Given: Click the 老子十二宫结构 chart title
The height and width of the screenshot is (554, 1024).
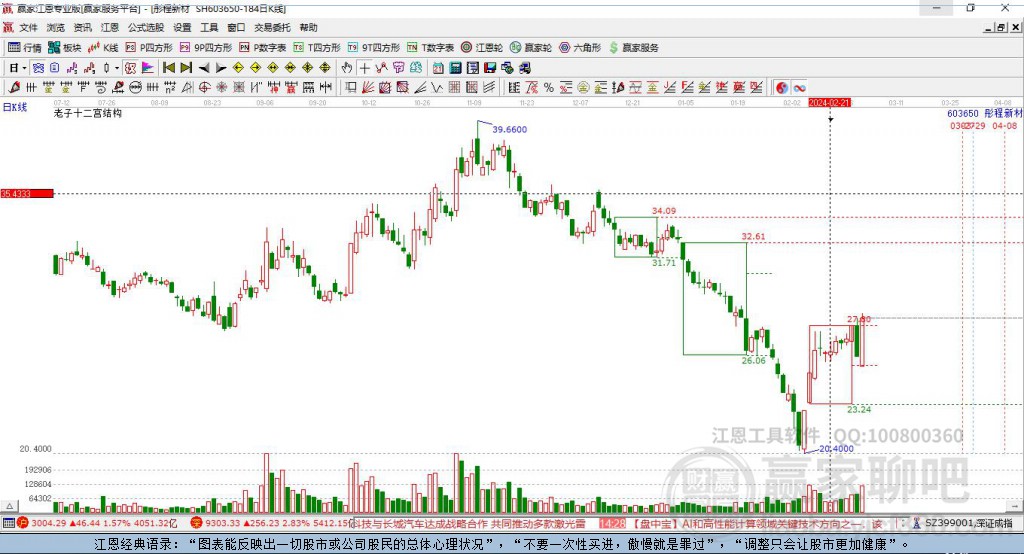Looking at the screenshot, I should (x=88, y=113).
